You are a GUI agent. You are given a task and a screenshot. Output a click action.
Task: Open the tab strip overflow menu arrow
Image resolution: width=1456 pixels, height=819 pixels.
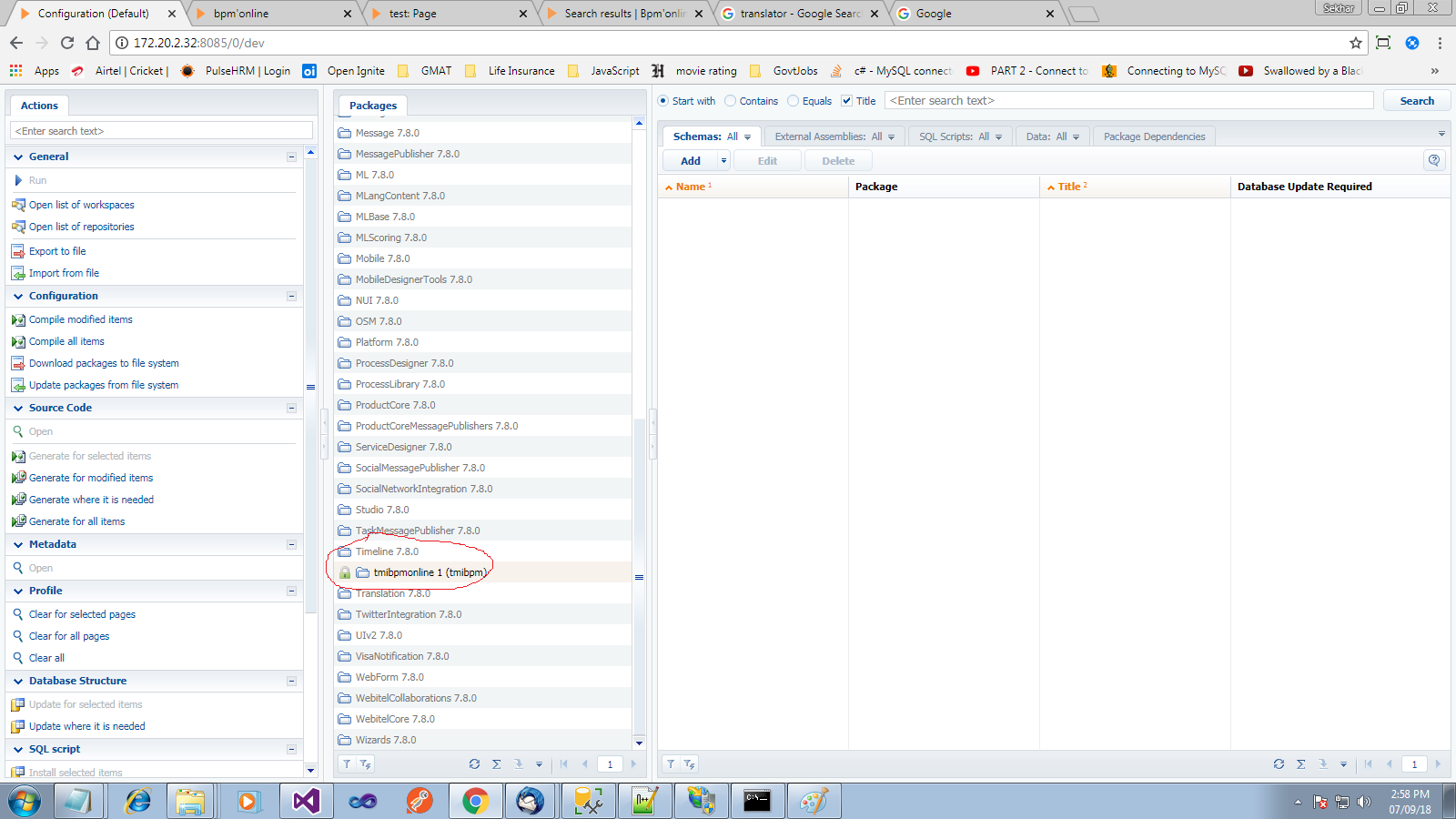click(1441, 135)
